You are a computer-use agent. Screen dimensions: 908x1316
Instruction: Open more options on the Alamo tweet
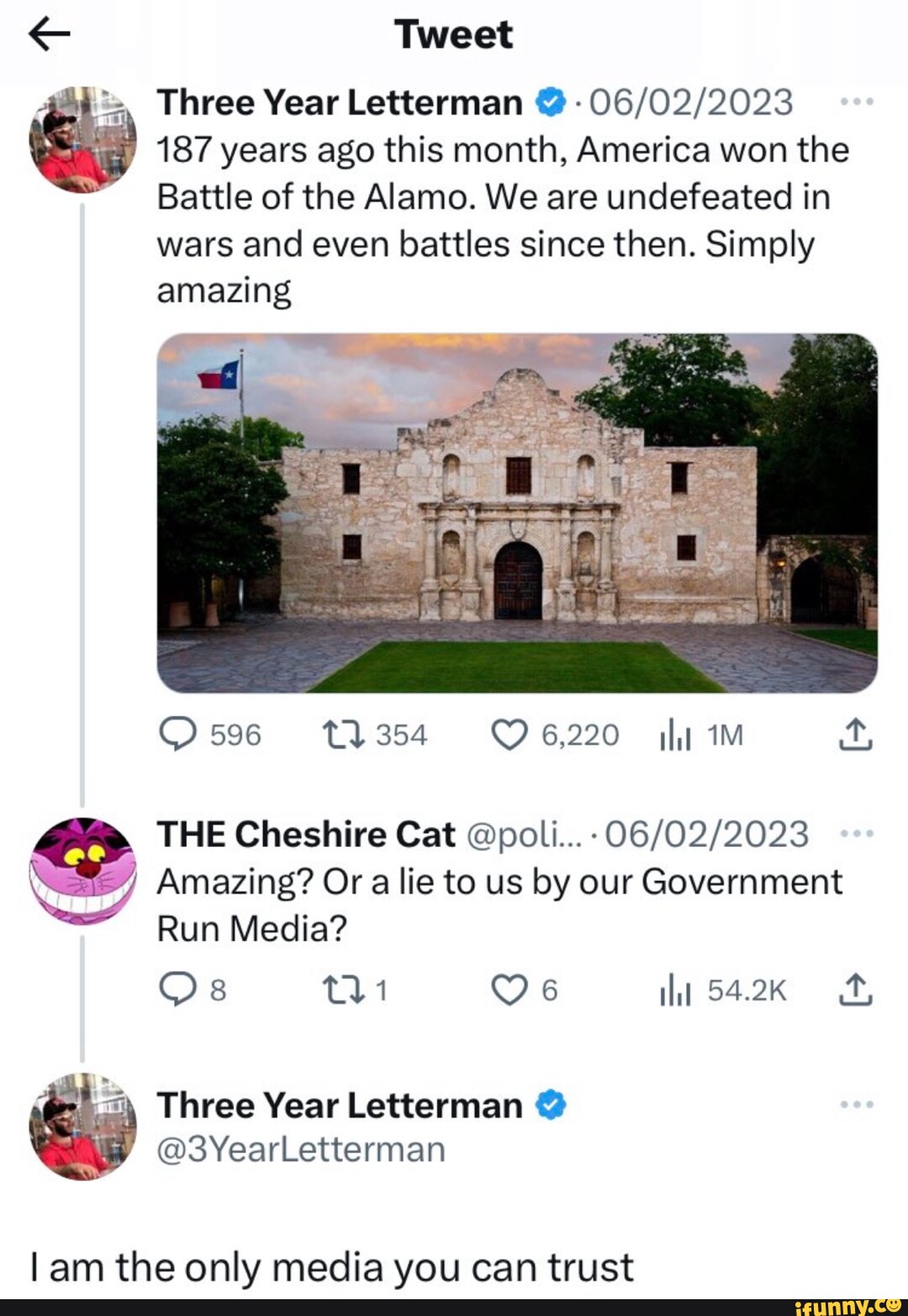click(858, 103)
